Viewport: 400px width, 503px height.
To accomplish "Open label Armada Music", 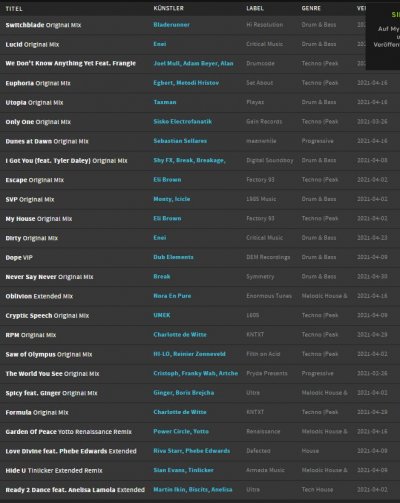I will click(x=265, y=470).
